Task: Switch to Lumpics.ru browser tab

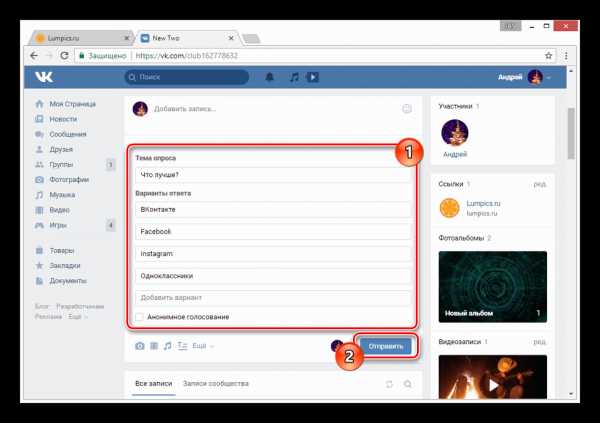Action: click(x=80, y=38)
